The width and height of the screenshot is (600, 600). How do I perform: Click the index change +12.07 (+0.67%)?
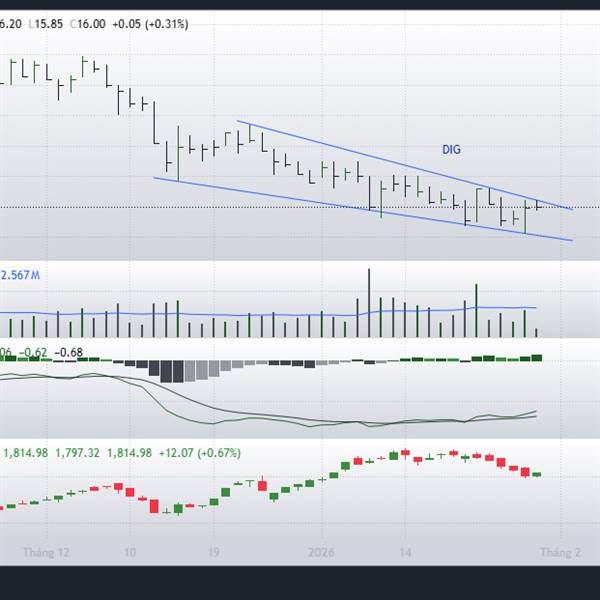tap(199, 453)
